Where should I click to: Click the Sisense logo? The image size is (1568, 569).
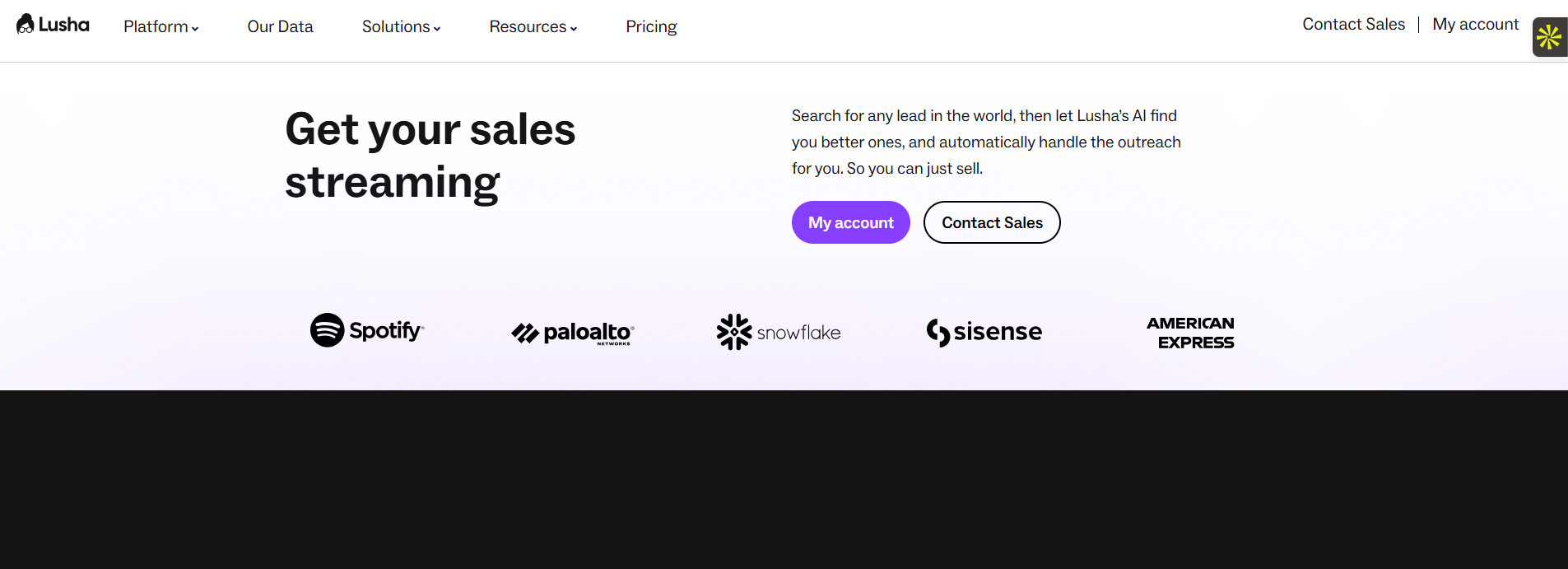click(984, 332)
